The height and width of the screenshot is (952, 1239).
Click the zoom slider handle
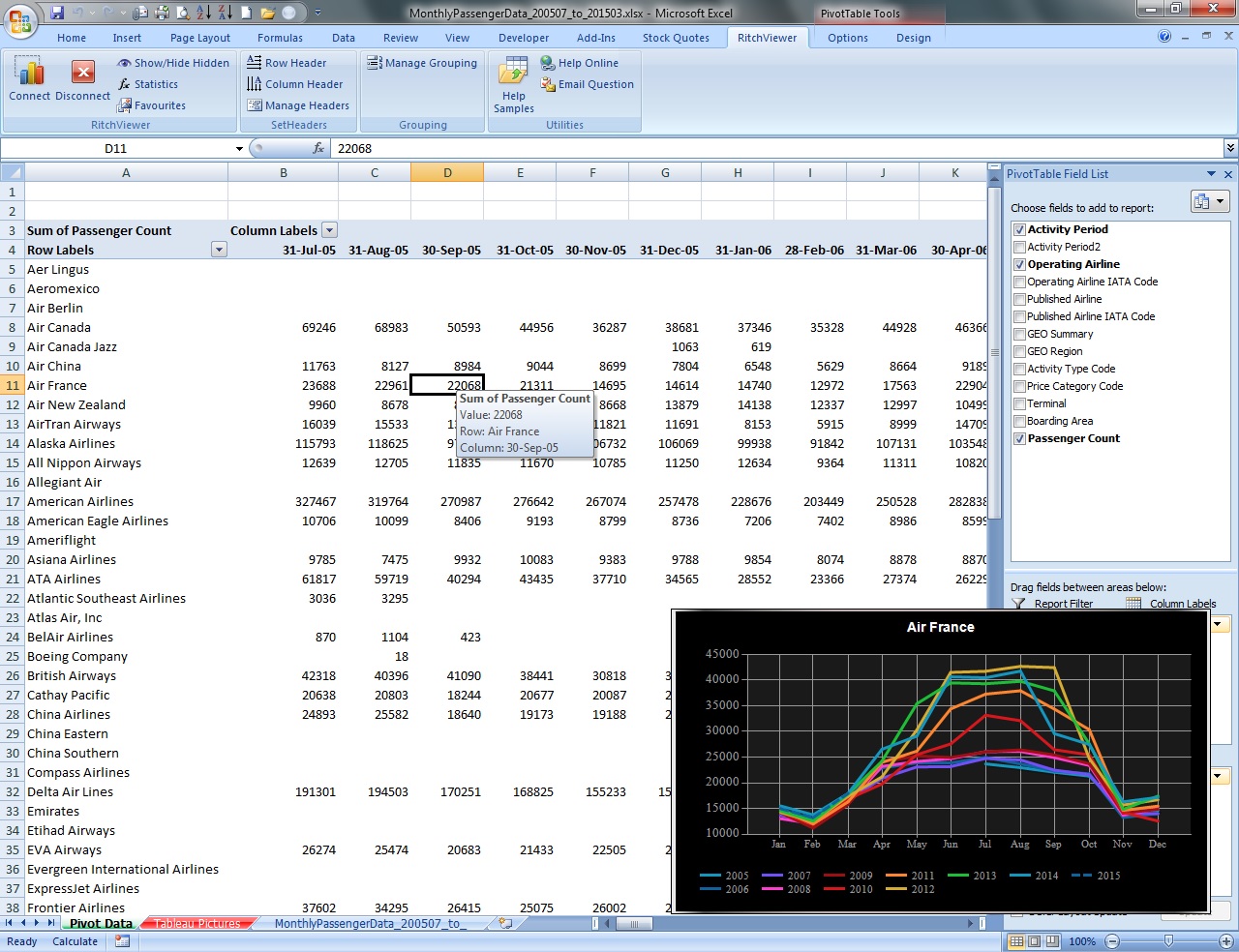pyautogui.click(x=1168, y=941)
